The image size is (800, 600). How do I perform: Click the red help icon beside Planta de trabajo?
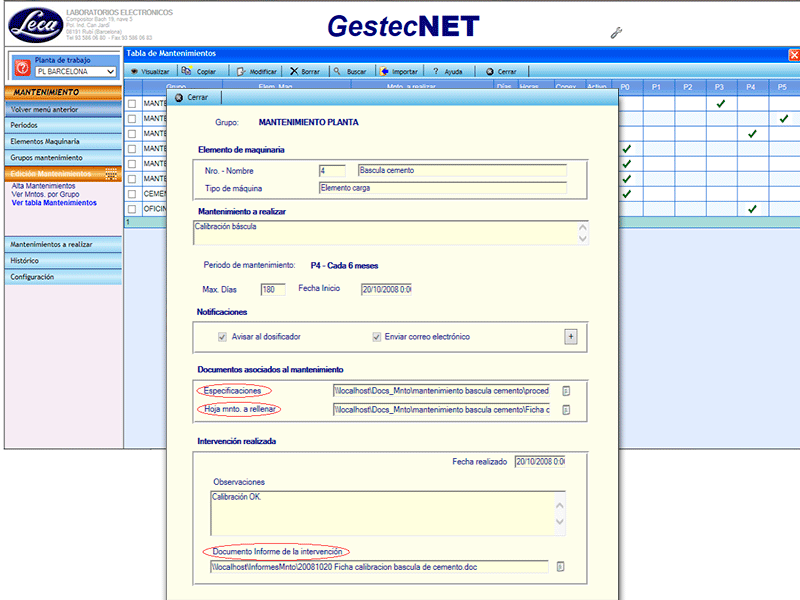22,67
